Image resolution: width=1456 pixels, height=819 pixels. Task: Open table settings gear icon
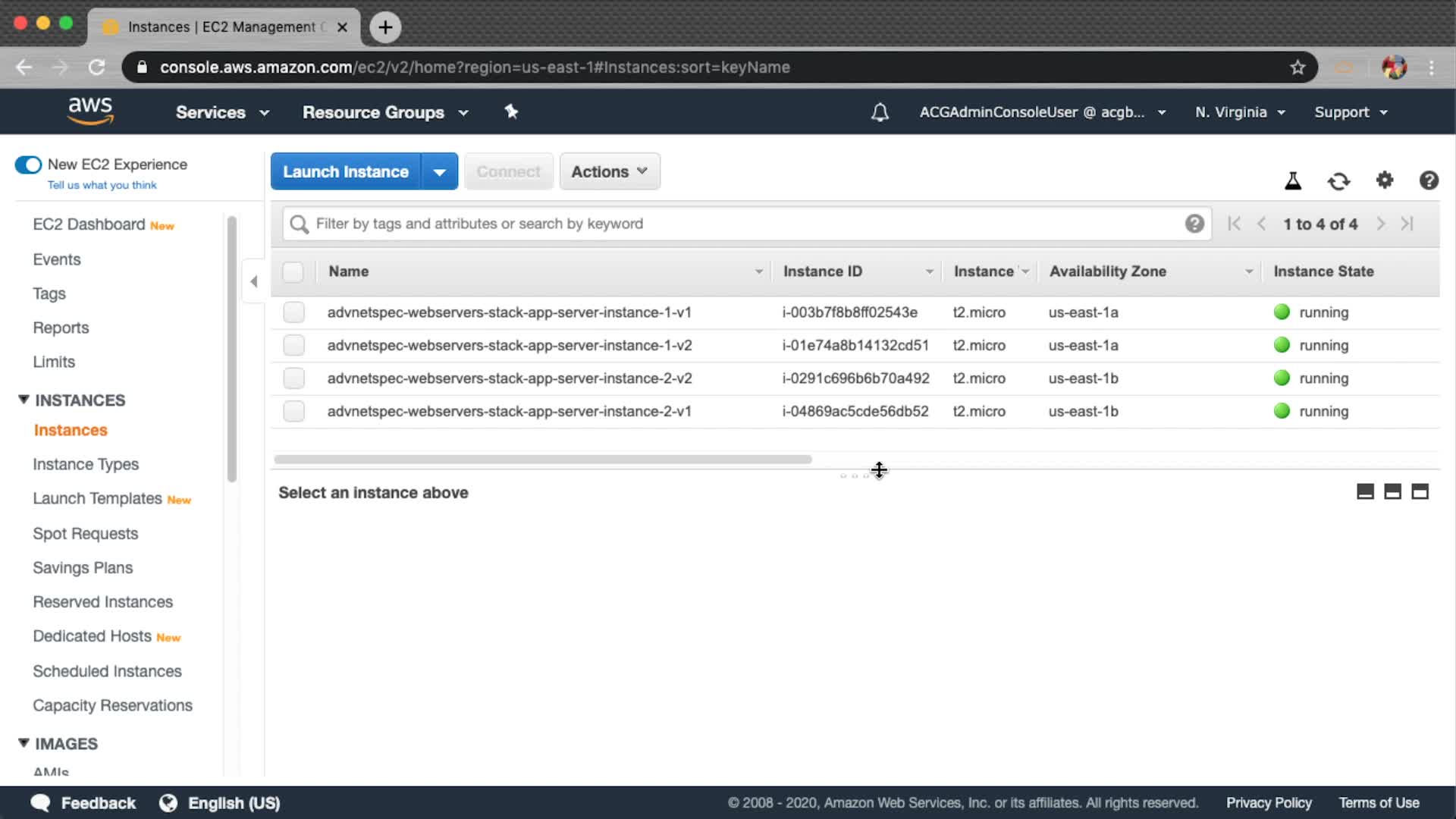[1385, 180]
